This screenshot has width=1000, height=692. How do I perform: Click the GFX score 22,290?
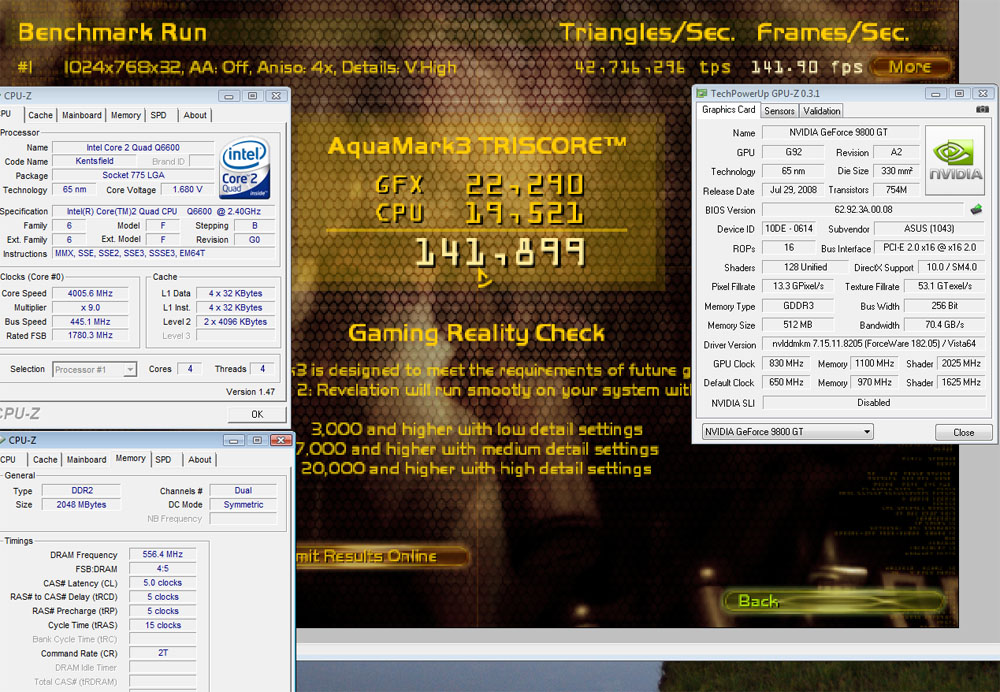click(524, 185)
